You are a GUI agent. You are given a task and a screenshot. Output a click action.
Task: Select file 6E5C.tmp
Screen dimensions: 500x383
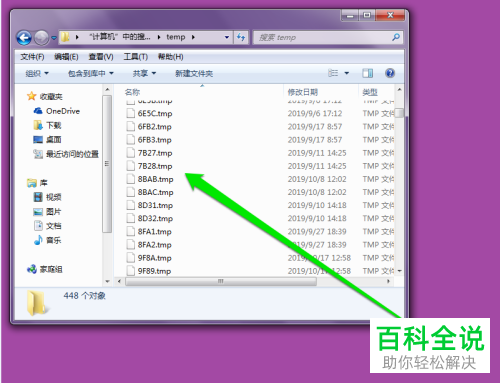(x=155, y=114)
